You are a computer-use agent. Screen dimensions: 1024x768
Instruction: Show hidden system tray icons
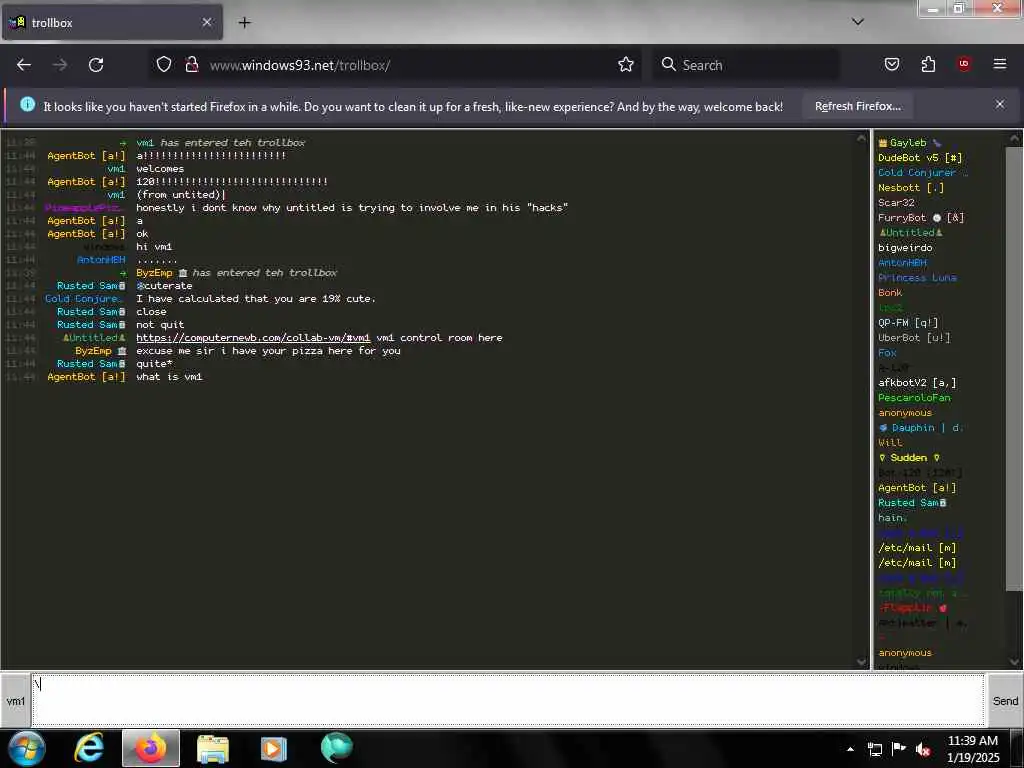point(850,749)
